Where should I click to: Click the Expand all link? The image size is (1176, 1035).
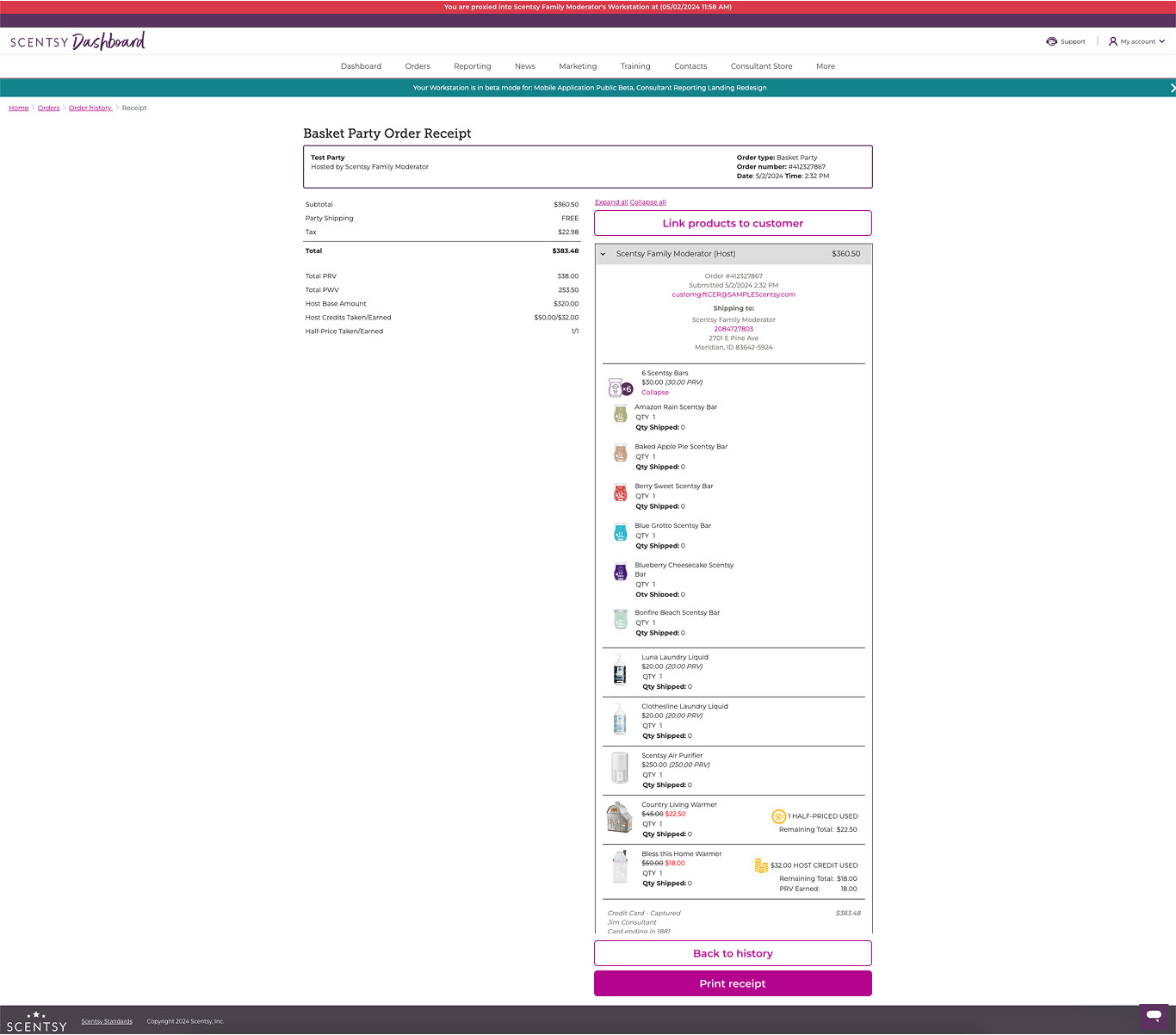pos(611,202)
